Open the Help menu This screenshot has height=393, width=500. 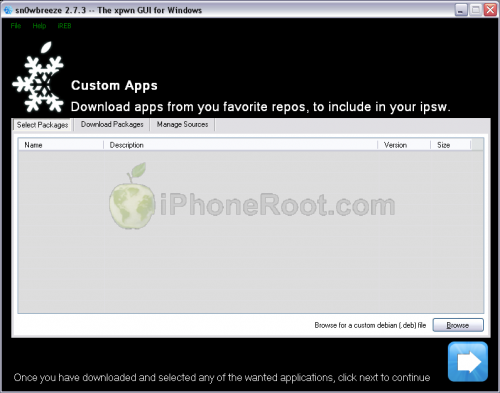pyautogui.click(x=39, y=26)
